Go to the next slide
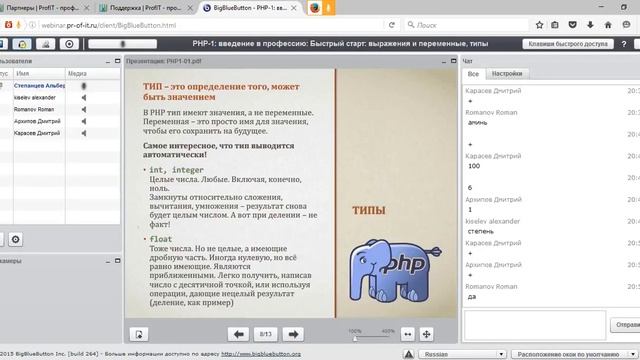This screenshot has height=360, width=640. tap(293, 334)
